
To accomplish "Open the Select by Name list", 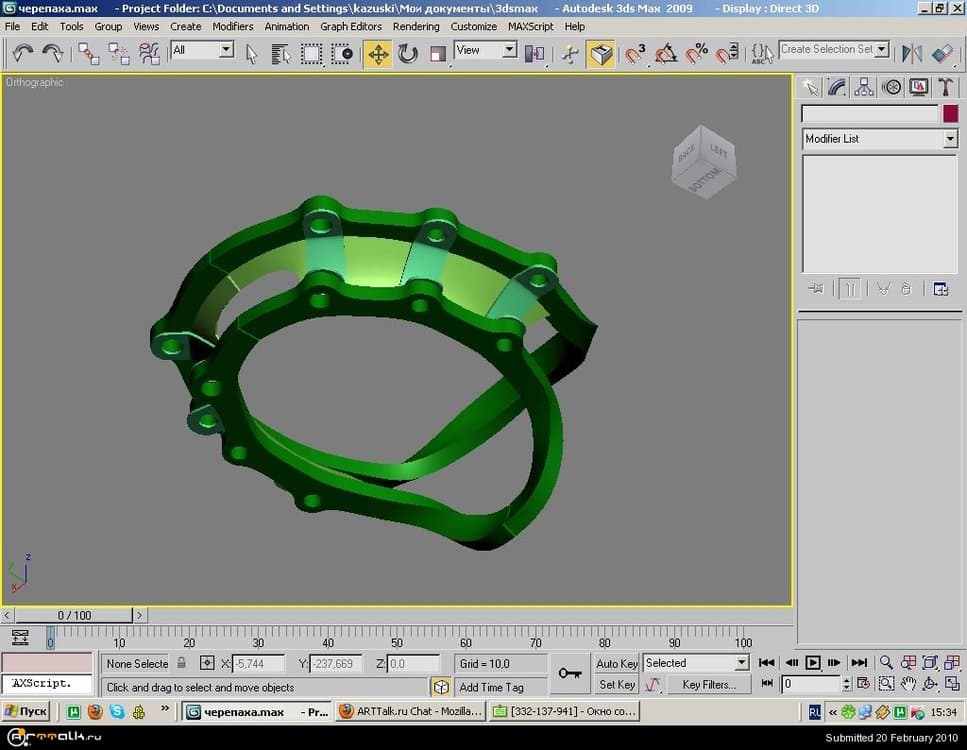I will click(x=281, y=54).
